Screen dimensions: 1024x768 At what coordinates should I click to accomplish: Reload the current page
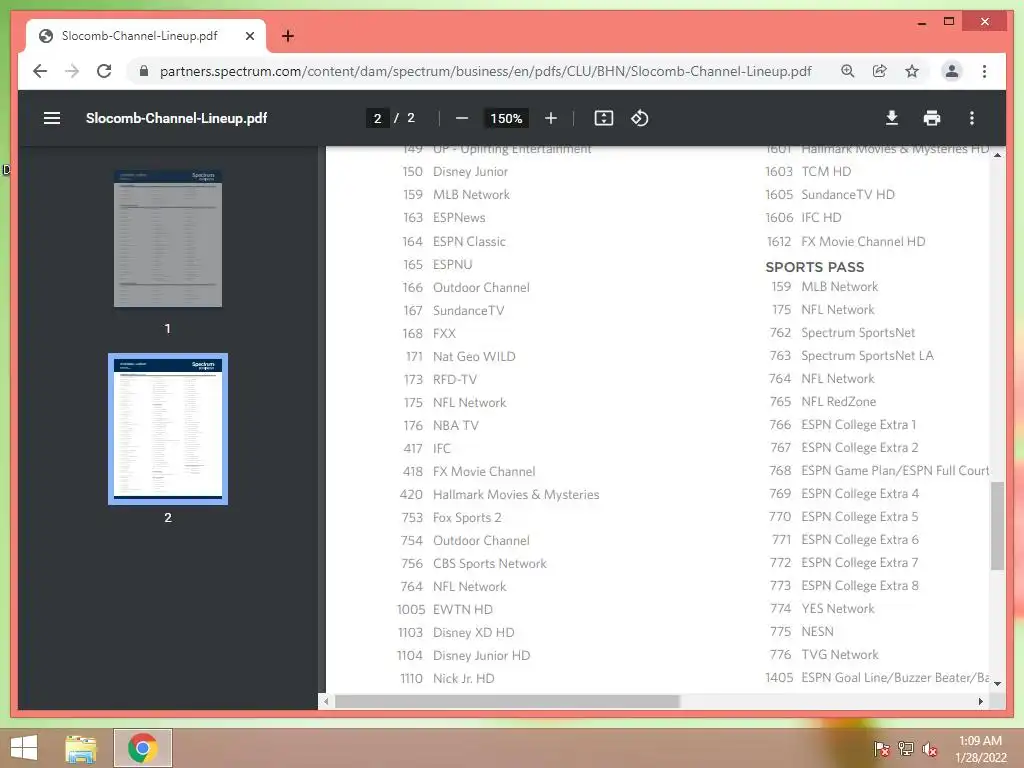pos(104,71)
